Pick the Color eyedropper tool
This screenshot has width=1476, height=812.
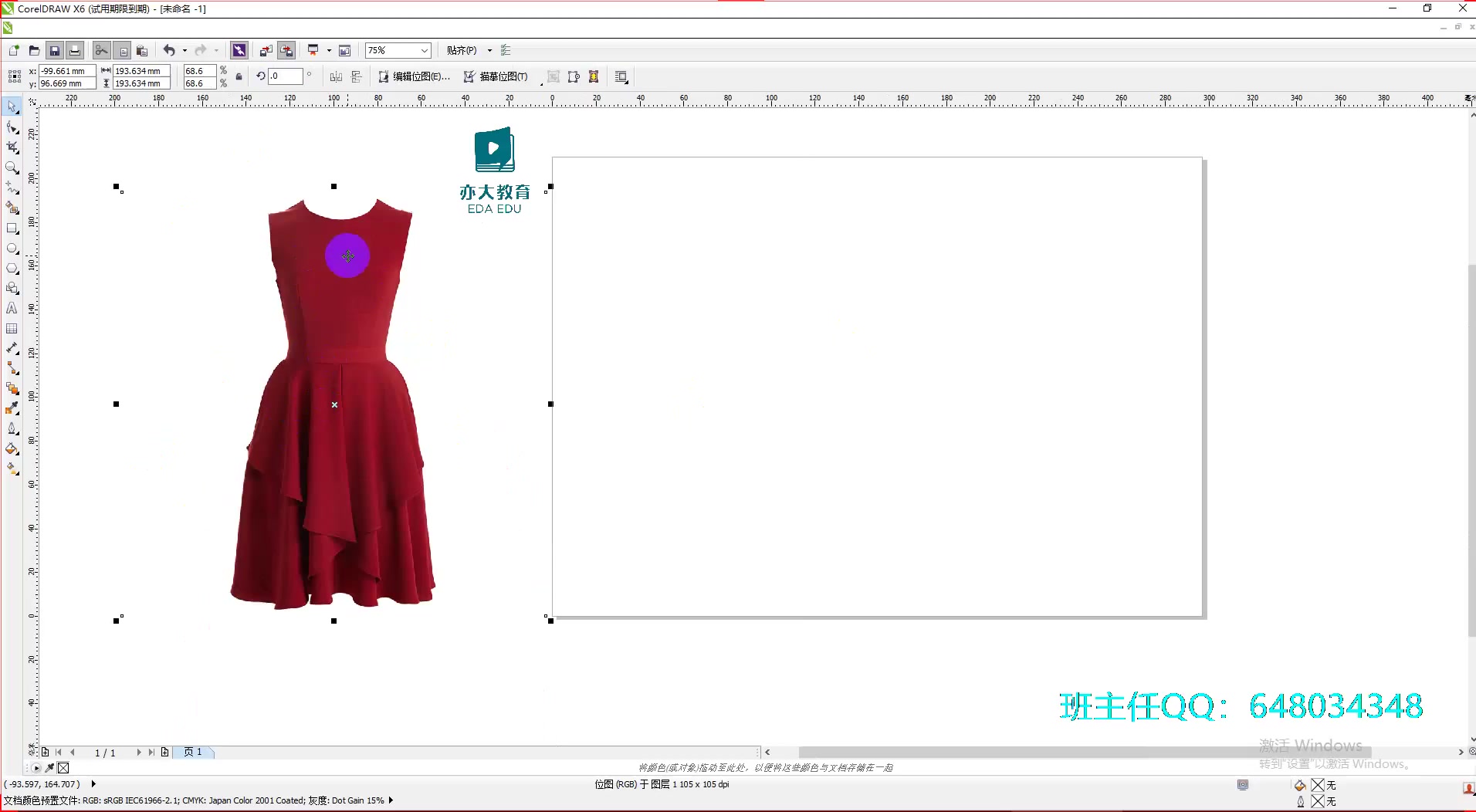[12, 408]
